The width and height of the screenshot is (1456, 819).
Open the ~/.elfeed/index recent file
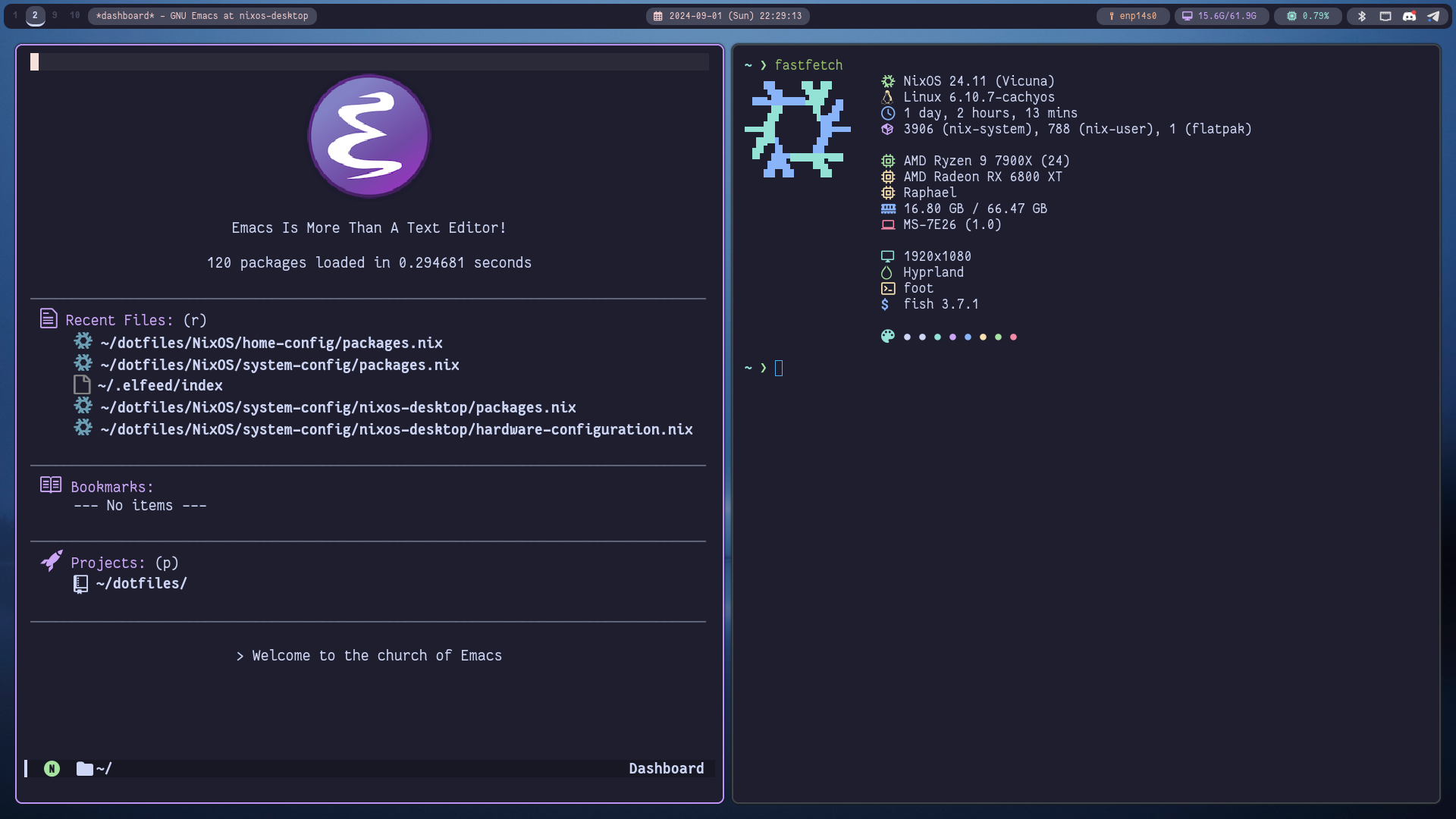(x=160, y=385)
